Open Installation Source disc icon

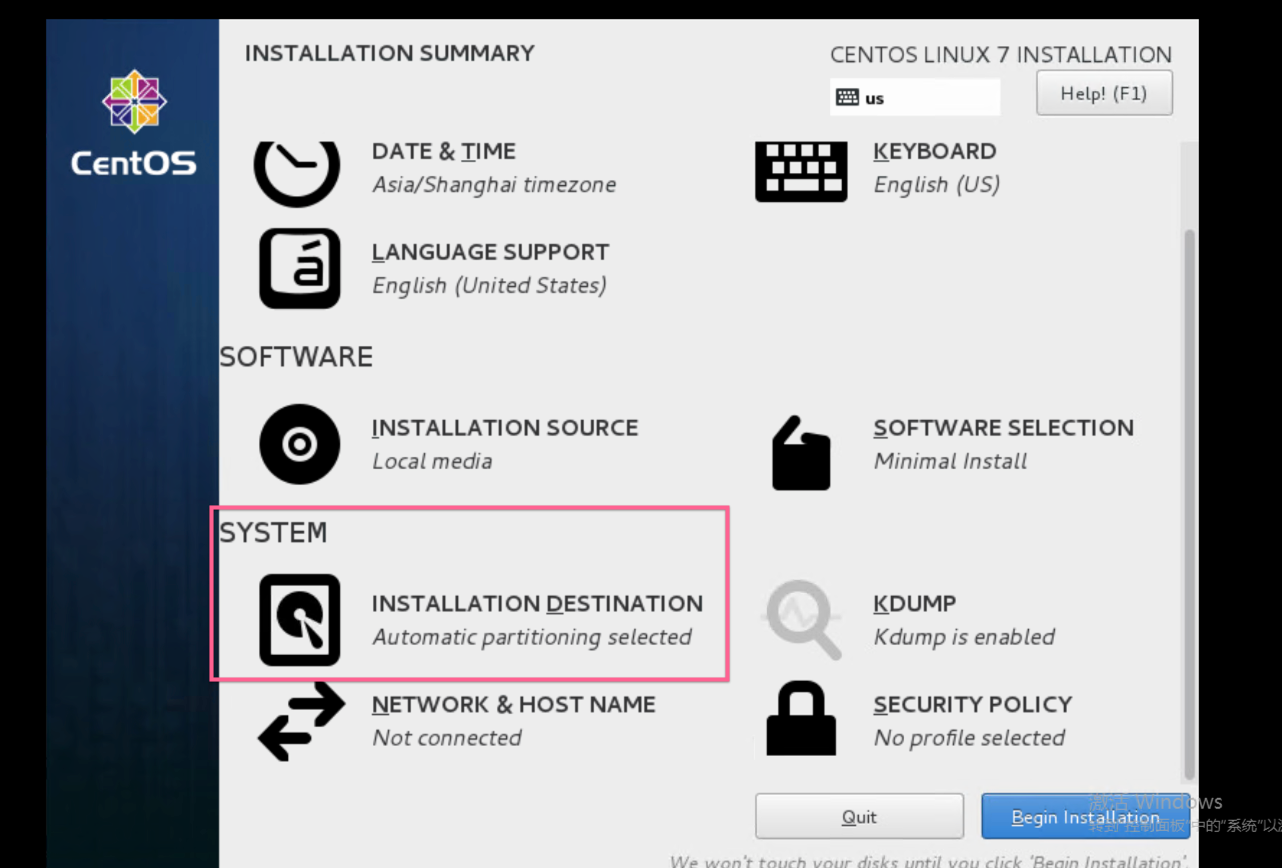pos(299,444)
